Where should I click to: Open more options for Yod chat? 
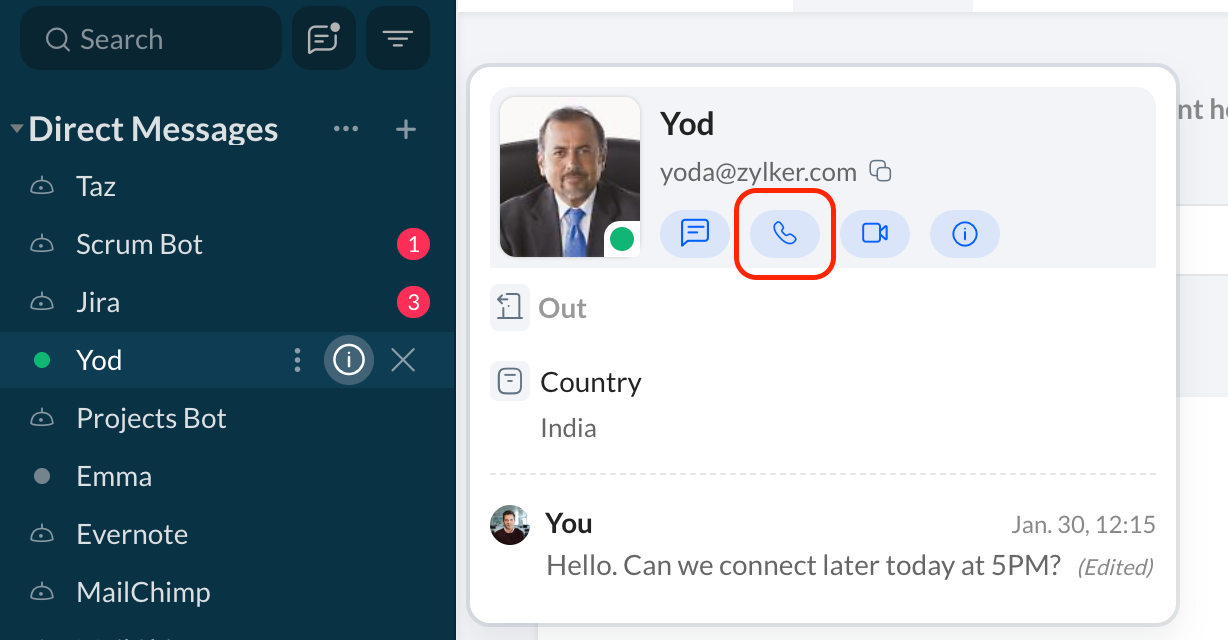[x=297, y=360]
